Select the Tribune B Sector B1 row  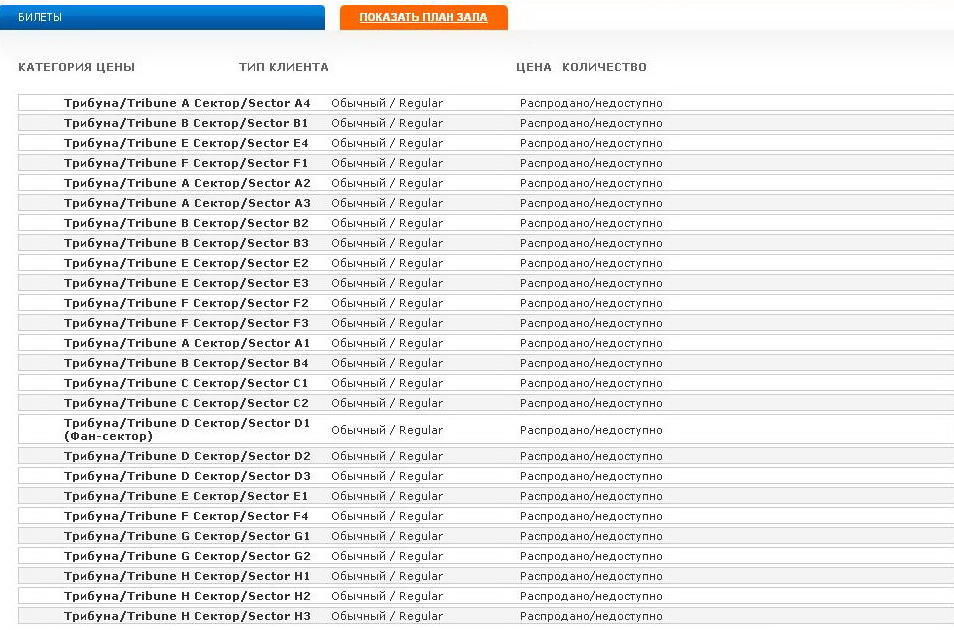[x=186, y=123]
